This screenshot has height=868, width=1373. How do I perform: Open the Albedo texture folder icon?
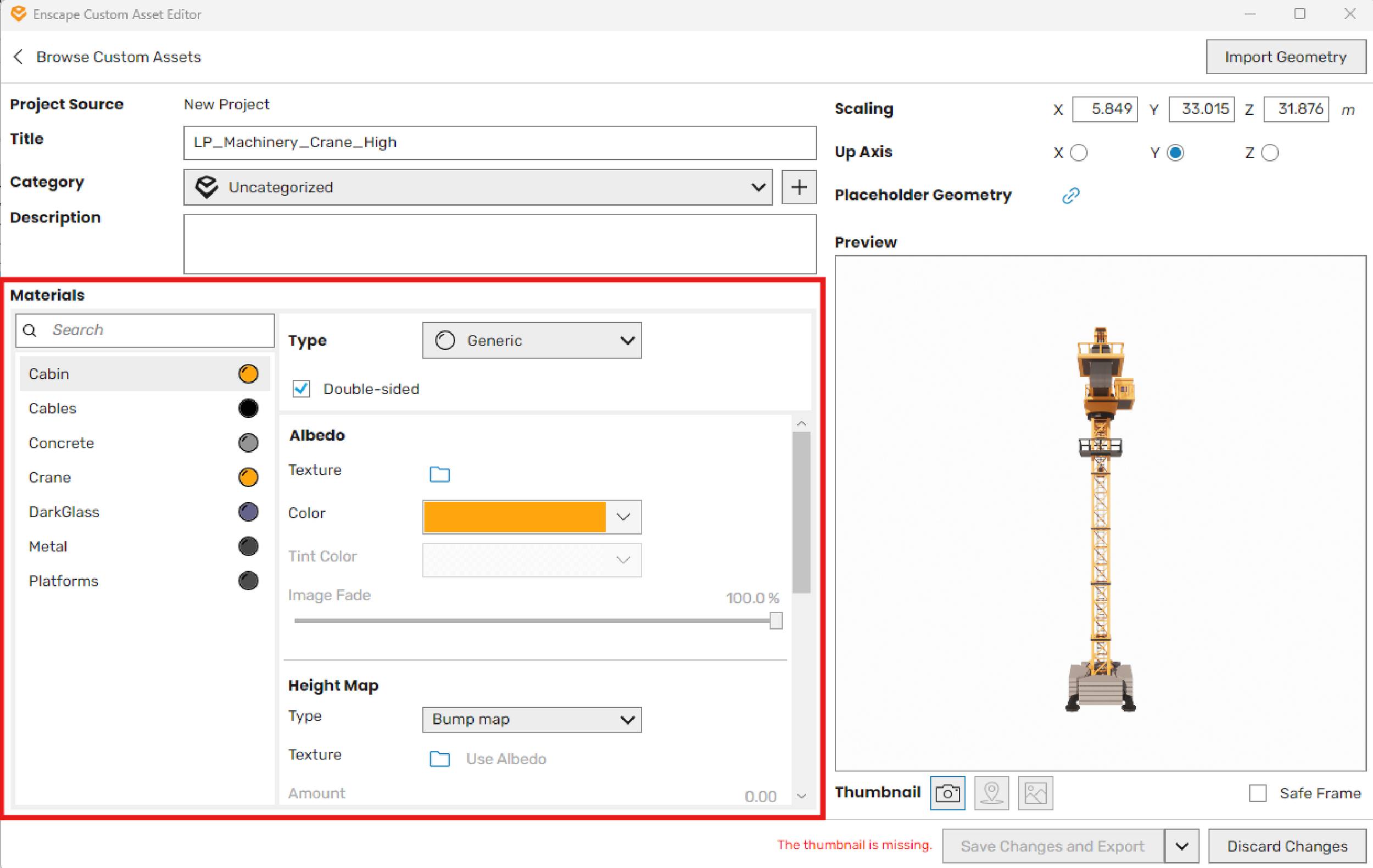[x=439, y=474]
